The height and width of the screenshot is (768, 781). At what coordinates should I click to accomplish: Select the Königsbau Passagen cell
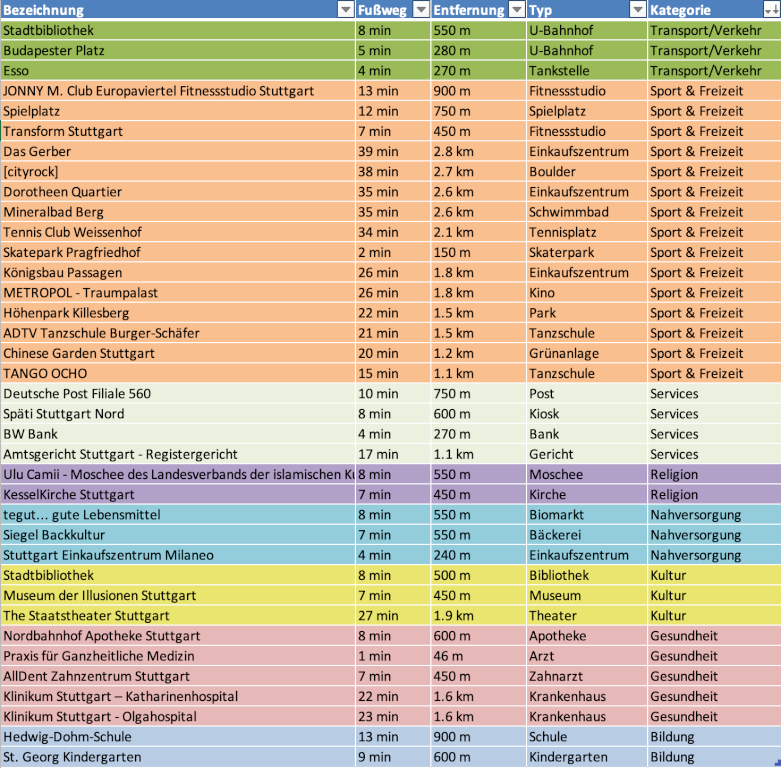(x=178, y=272)
